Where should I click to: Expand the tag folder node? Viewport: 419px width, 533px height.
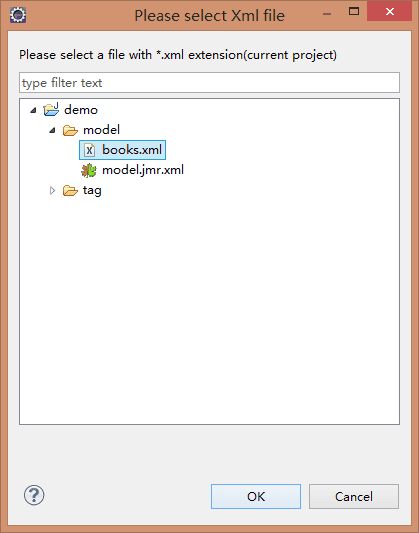click(x=52, y=190)
